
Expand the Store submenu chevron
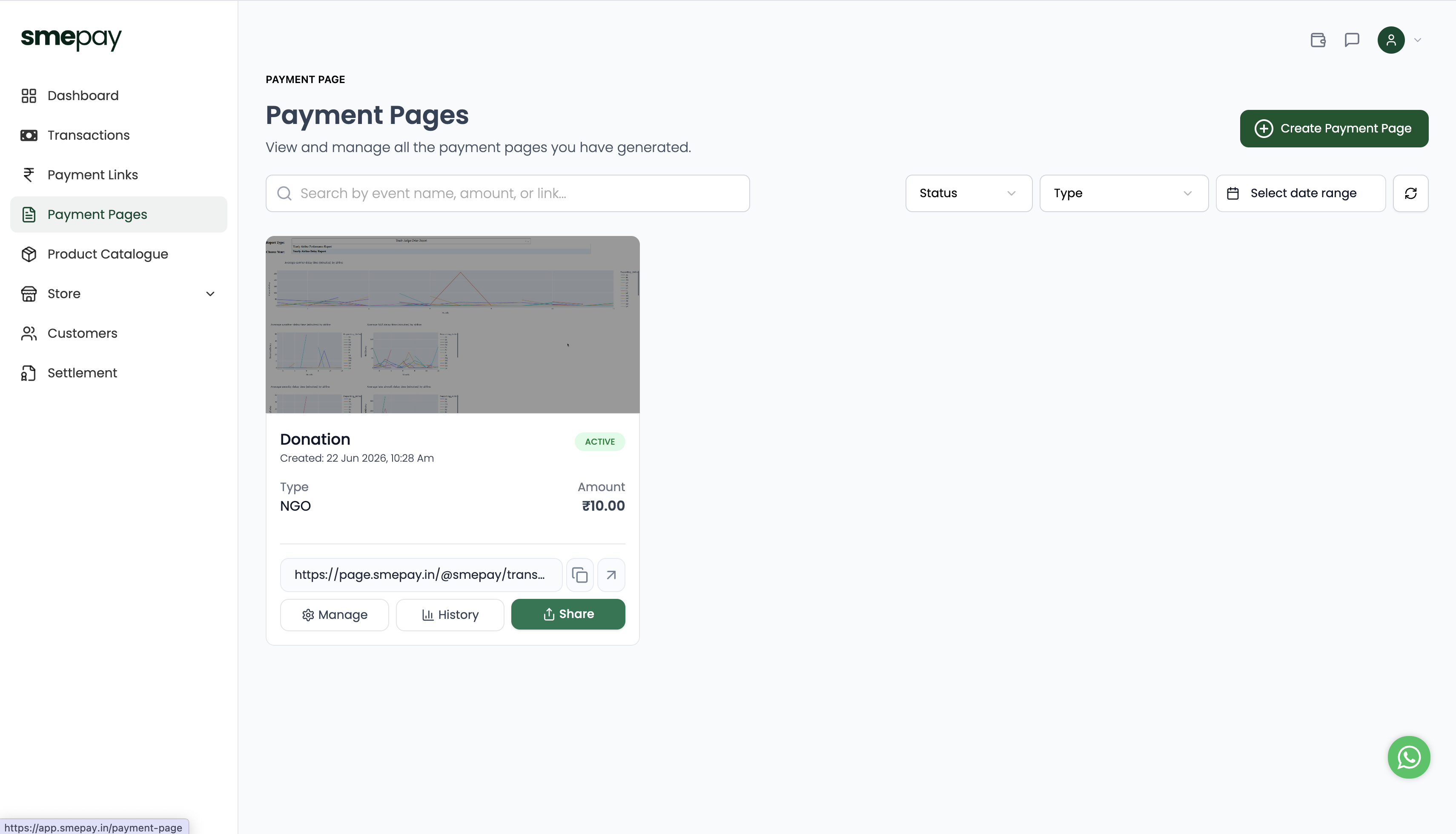tap(210, 294)
